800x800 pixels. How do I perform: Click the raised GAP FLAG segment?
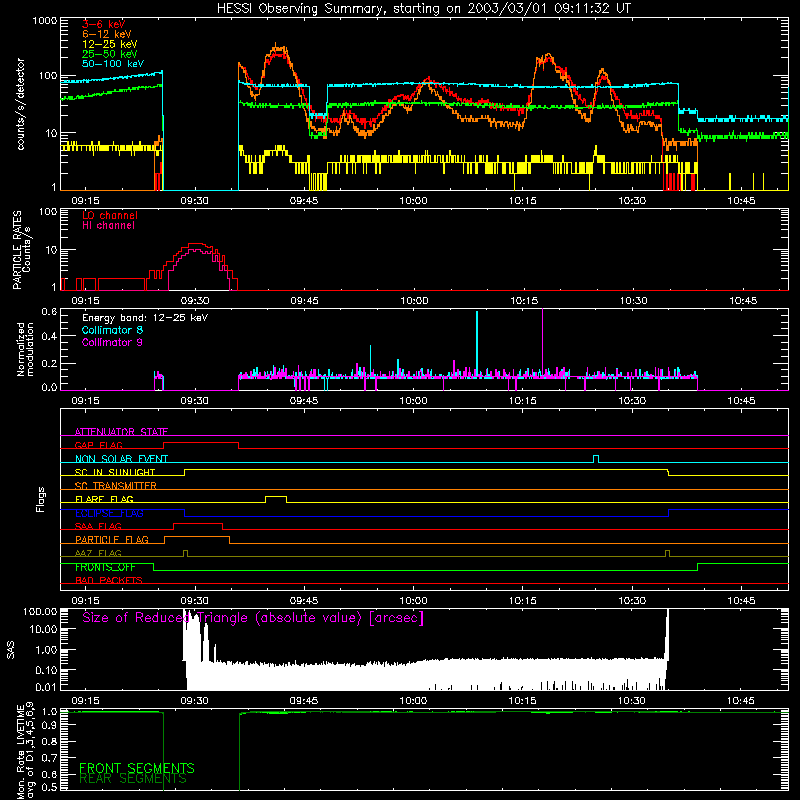[x=201, y=443]
